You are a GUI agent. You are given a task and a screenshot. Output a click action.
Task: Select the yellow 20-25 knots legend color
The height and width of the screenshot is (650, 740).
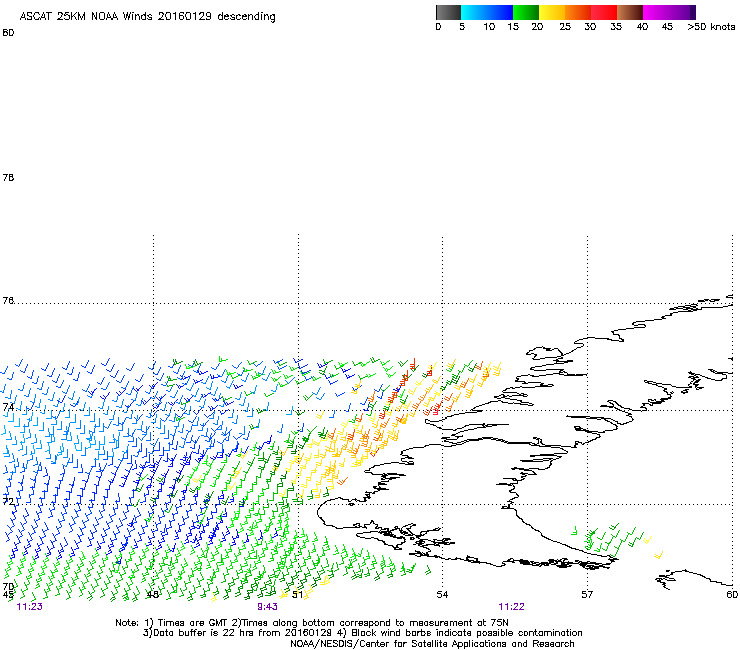[552, 12]
